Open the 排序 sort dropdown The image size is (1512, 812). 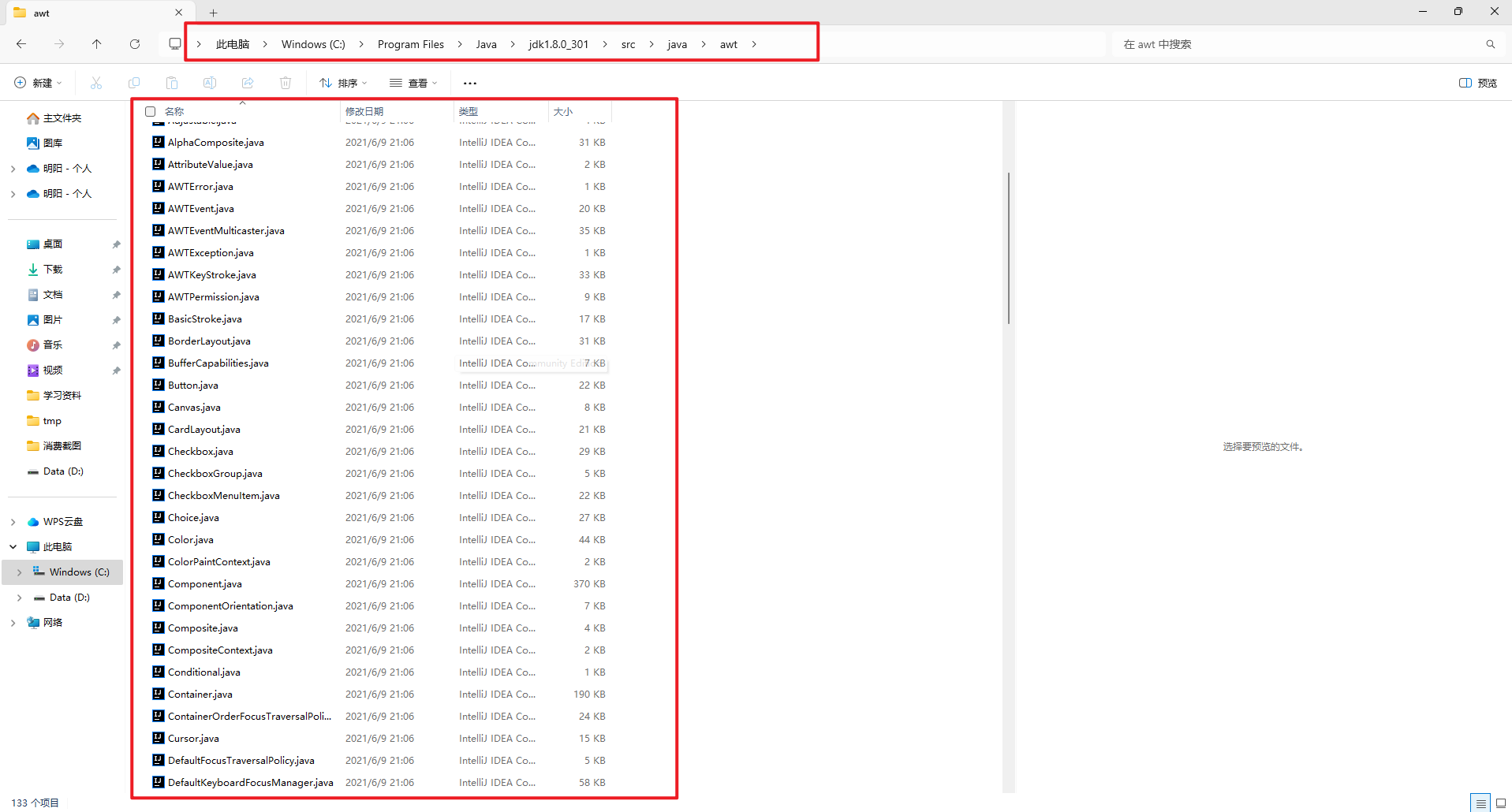(x=343, y=83)
